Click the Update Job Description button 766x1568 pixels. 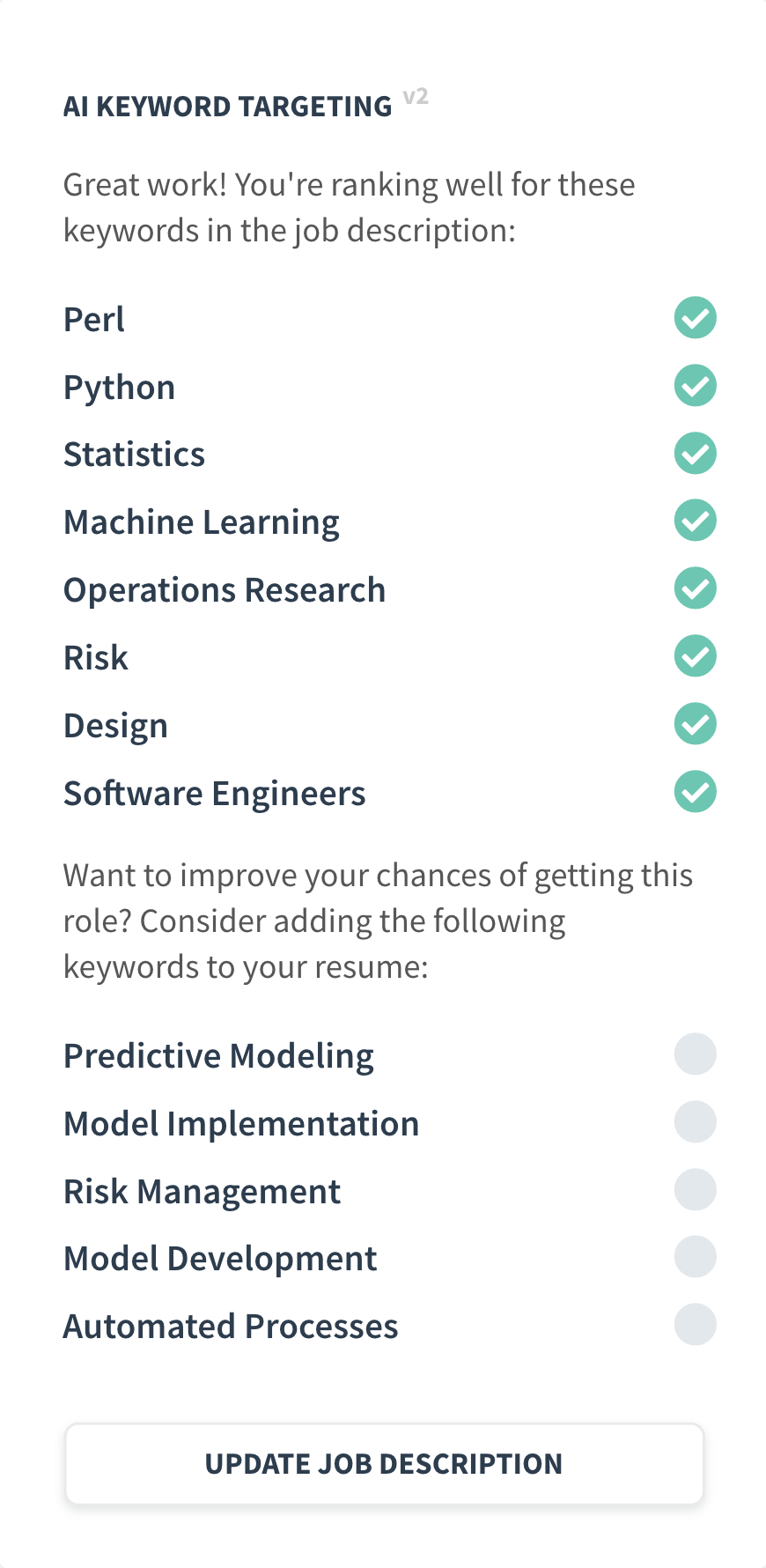click(x=383, y=1463)
